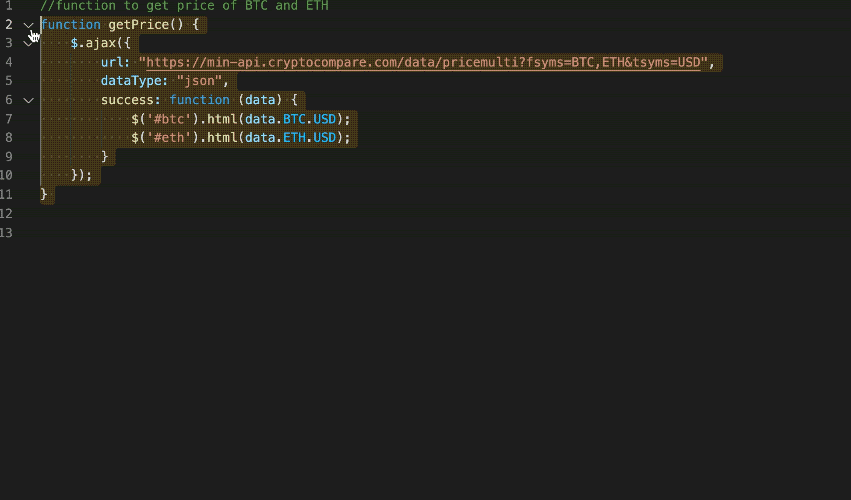Select line number 10 in the gutter

click(7, 175)
